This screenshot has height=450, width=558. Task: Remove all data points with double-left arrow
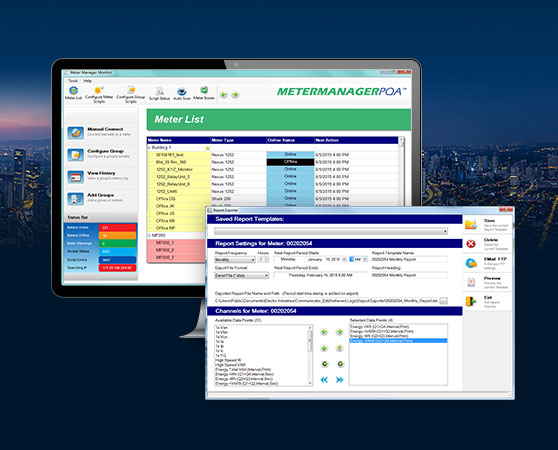point(324,380)
